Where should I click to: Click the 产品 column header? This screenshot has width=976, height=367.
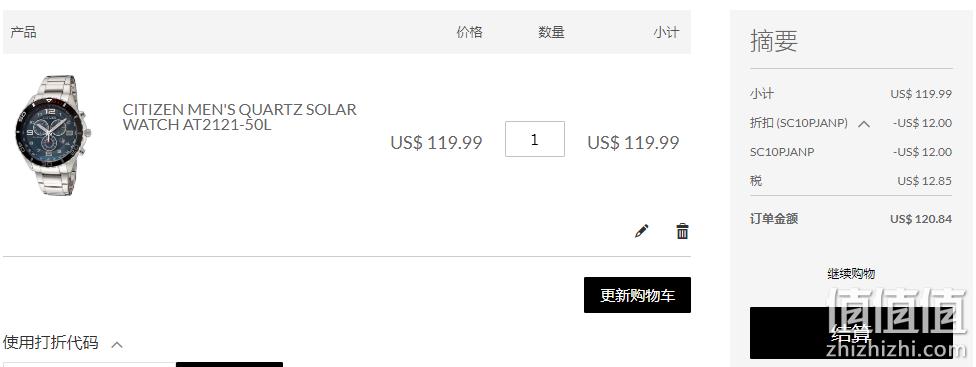[23, 32]
